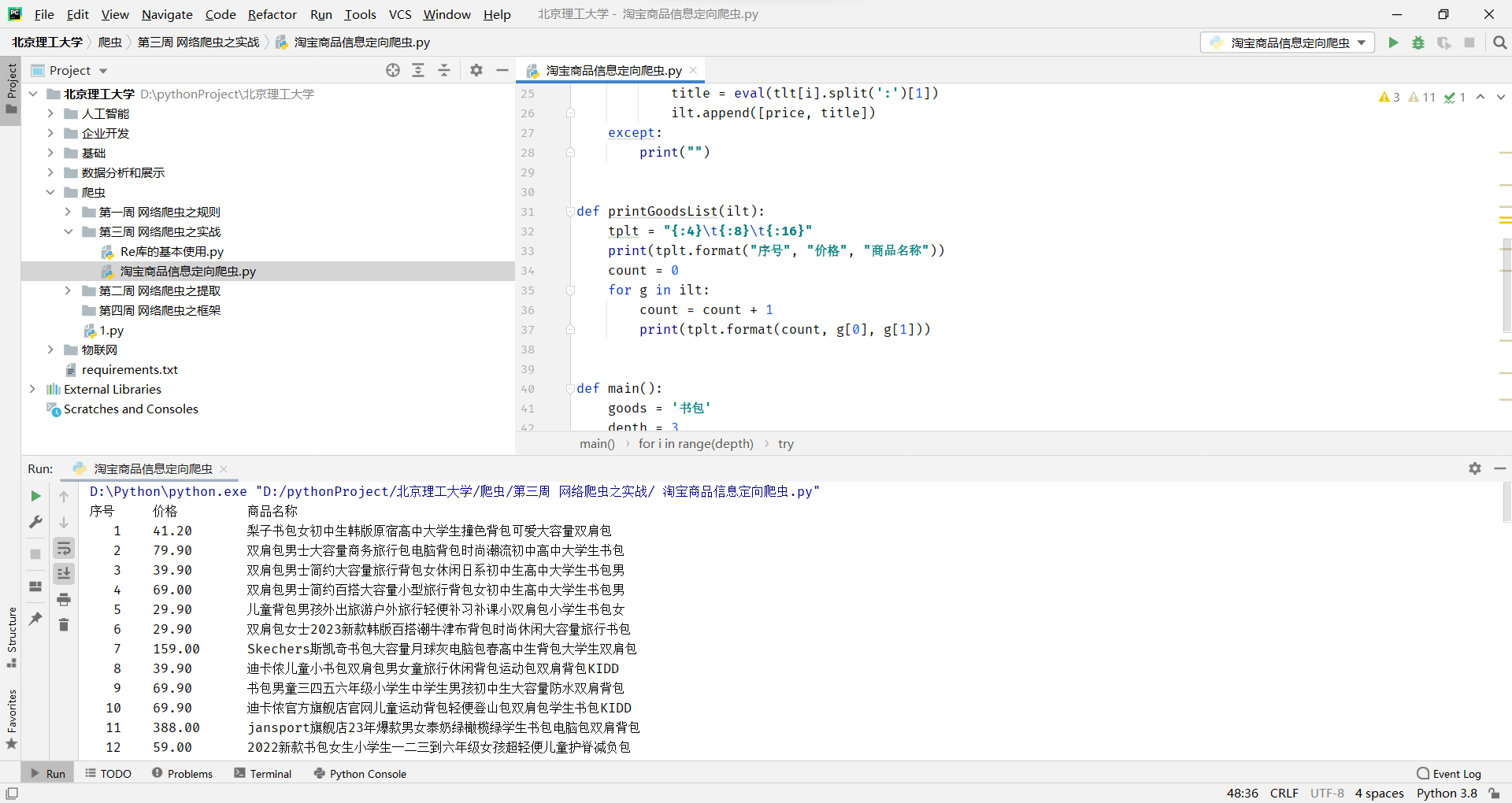
Task: Stop the process in the Run panel
Action: tap(35, 554)
